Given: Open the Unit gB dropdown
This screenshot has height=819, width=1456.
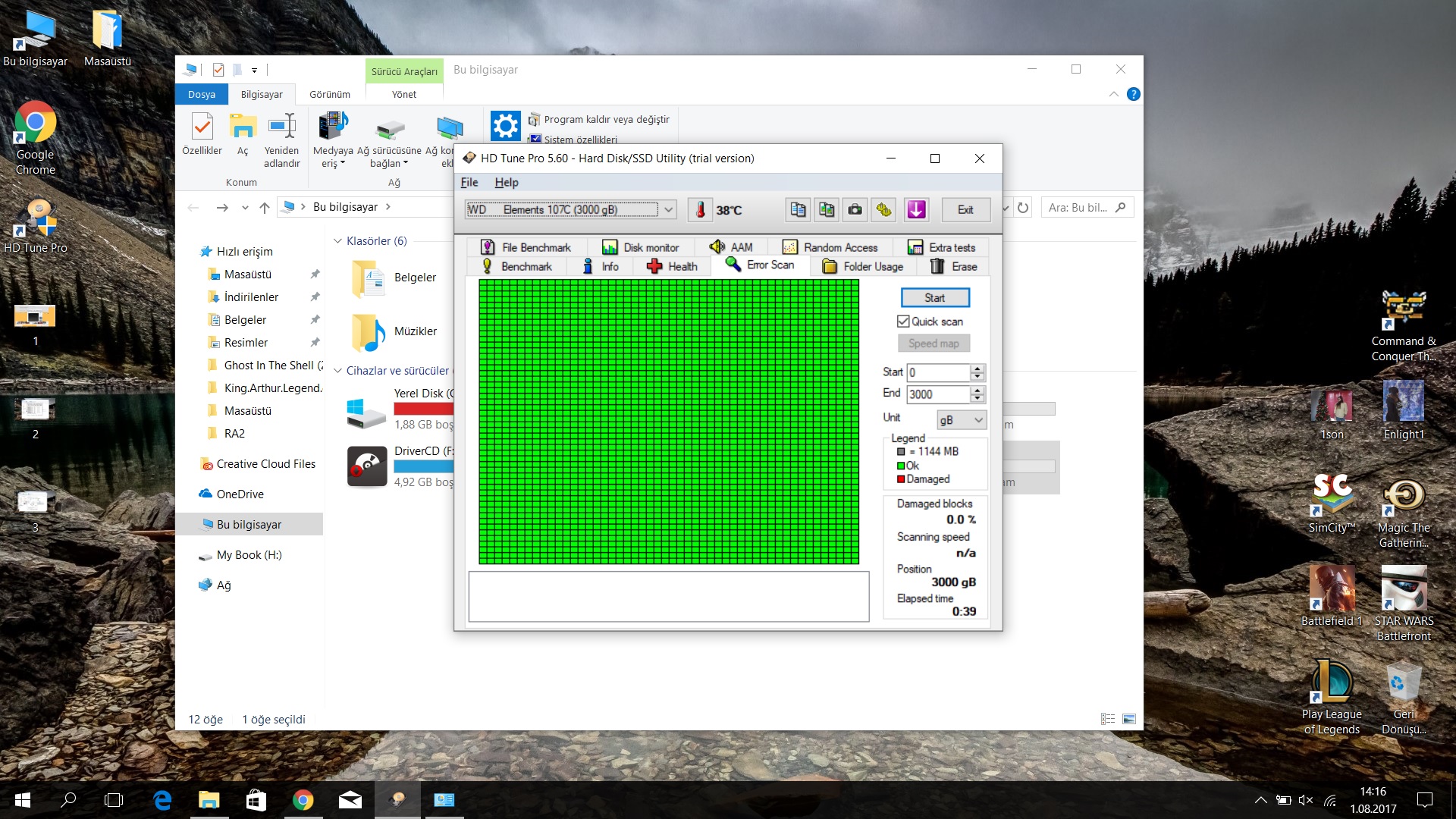Looking at the screenshot, I should pyautogui.click(x=962, y=420).
